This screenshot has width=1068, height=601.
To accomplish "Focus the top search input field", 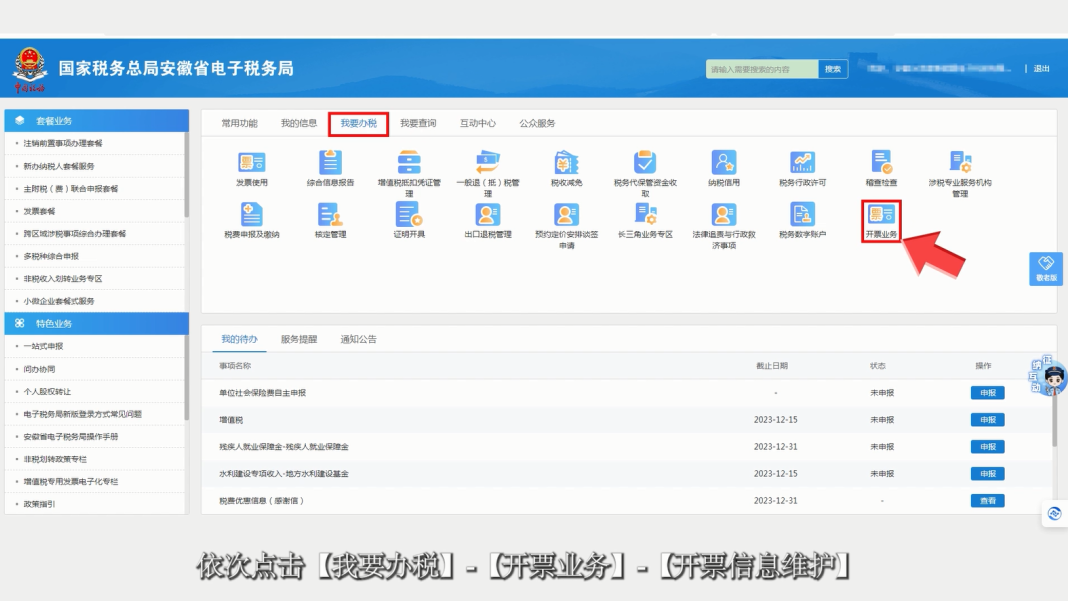I will tap(762, 69).
